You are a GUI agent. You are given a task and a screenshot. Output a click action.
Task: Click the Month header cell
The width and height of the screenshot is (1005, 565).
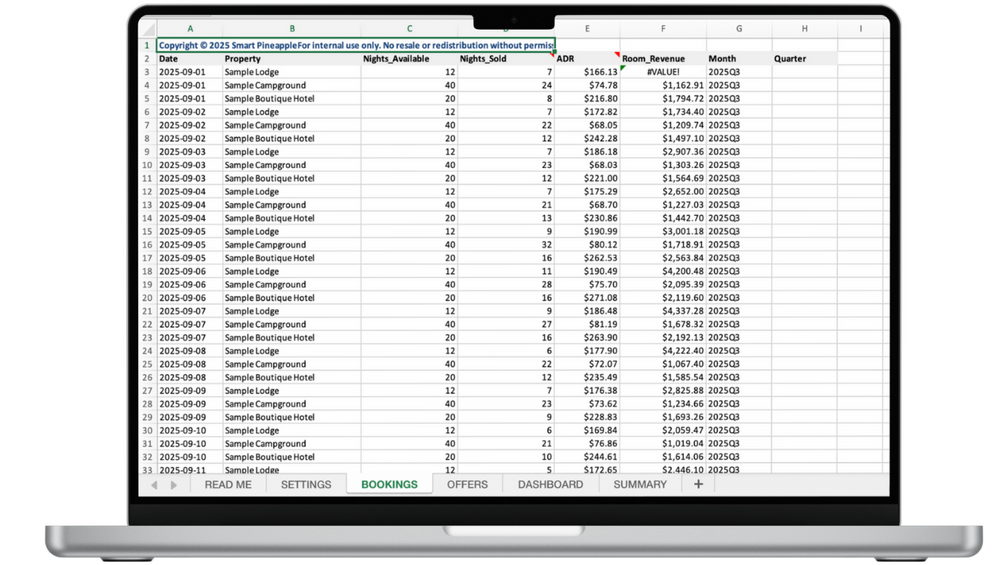(x=739, y=59)
